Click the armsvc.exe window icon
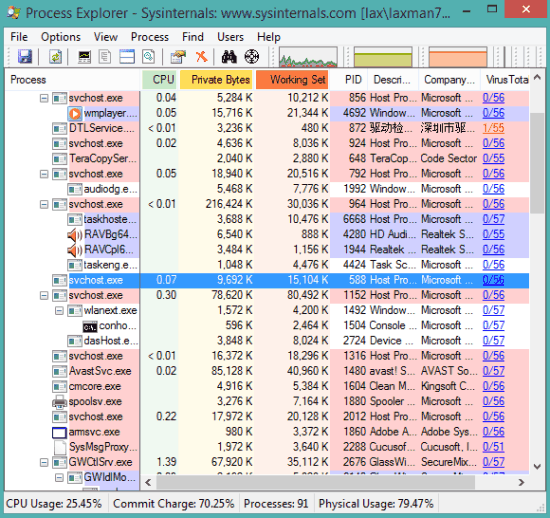This screenshot has height=518, width=550. [x=59, y=432]
